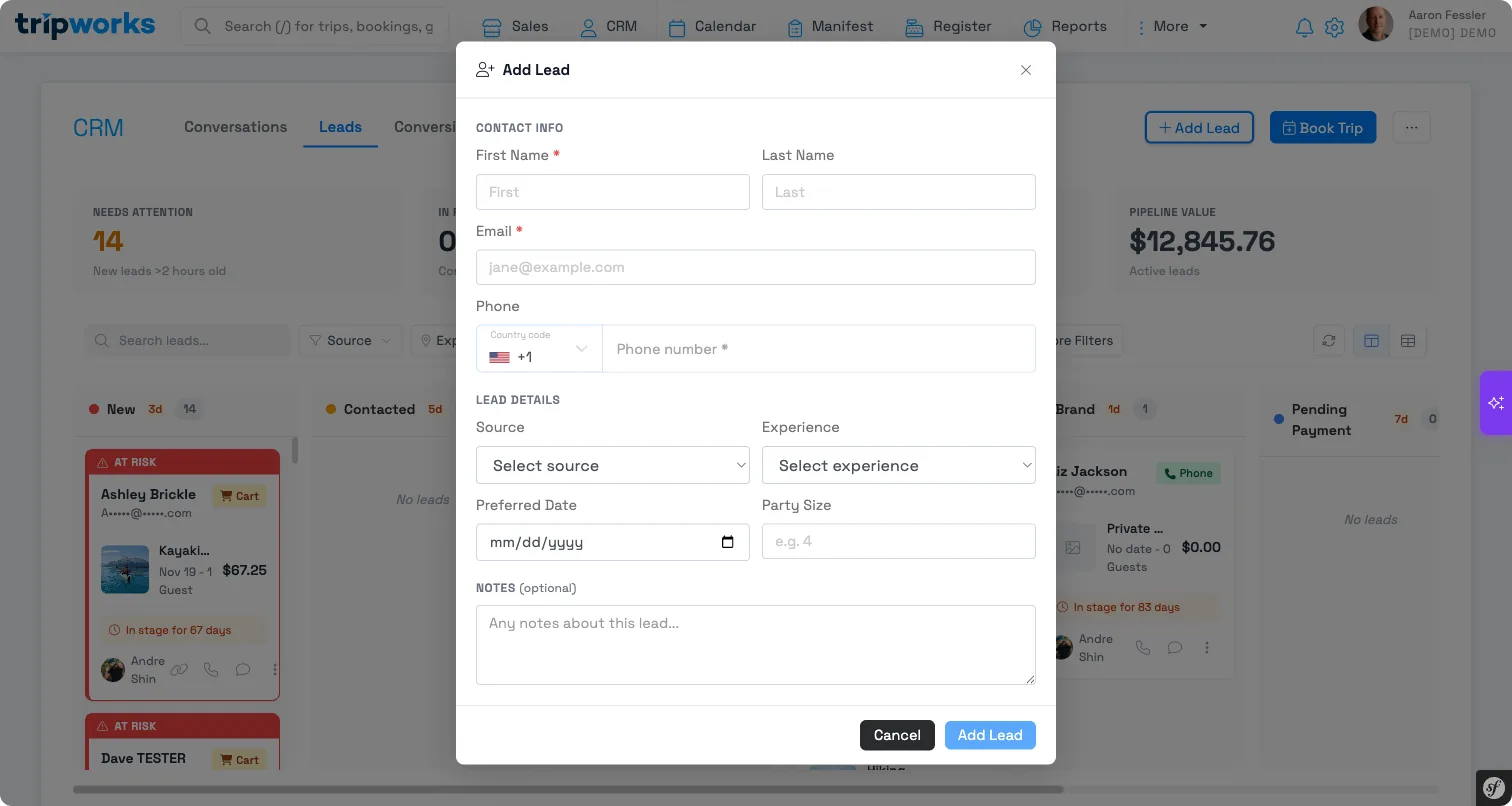
Task: Open the country code +1 dropdown
Action: pyautogui.click(x=539, y=349)
